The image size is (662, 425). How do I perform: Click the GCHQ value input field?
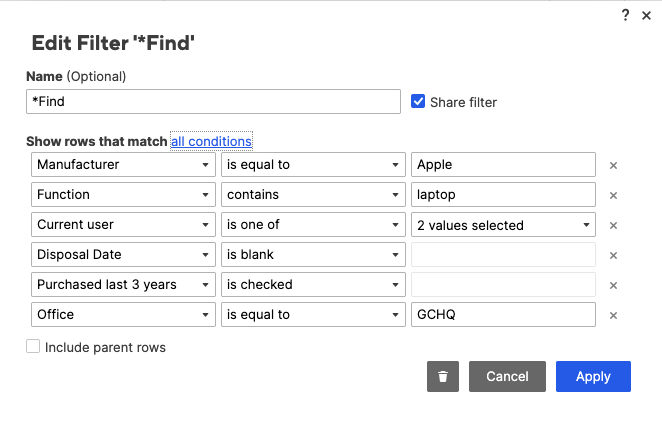click(x=503, y=315)
